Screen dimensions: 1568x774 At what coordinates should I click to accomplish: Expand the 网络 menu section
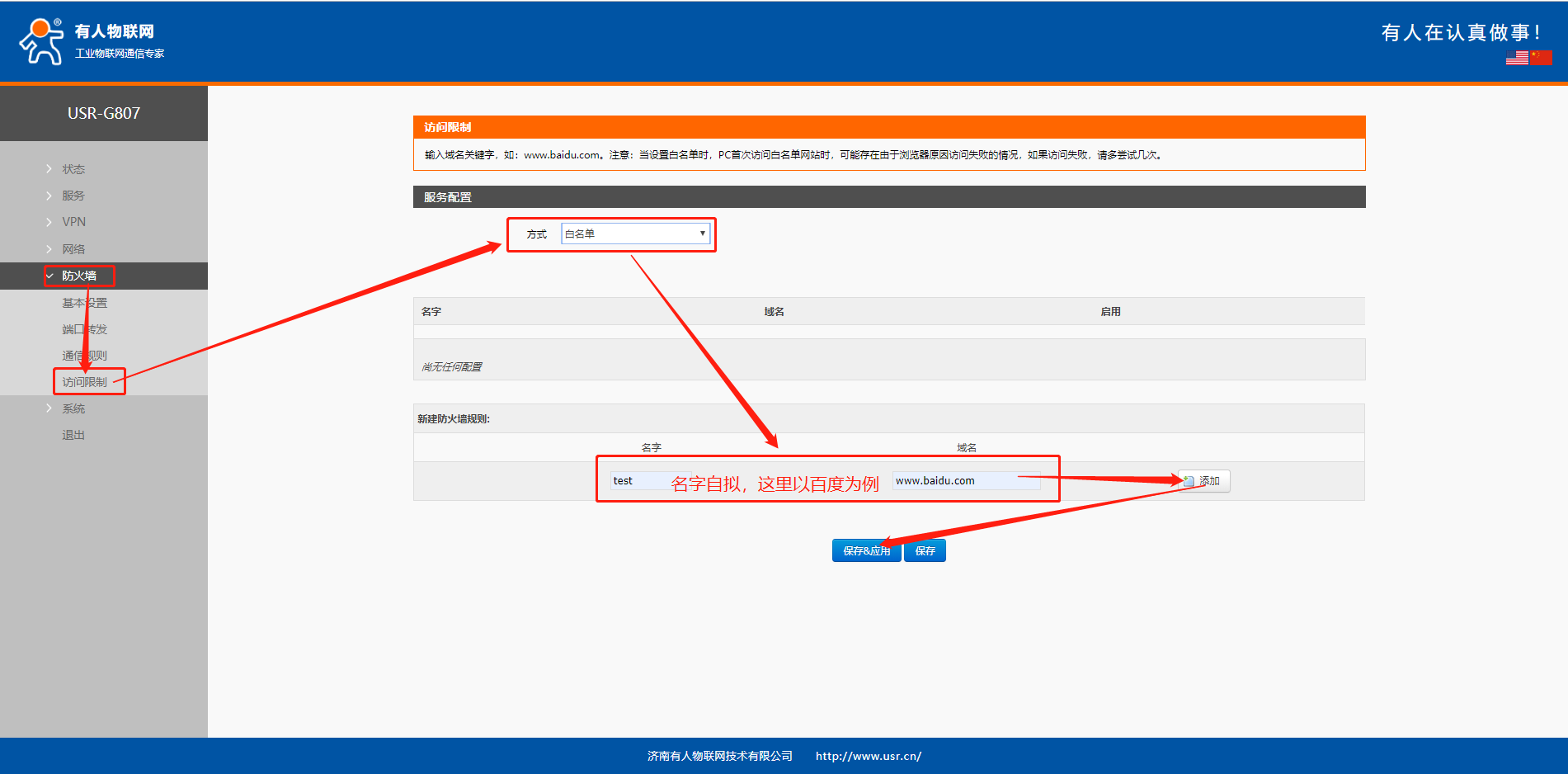click(x=73, y=249)
